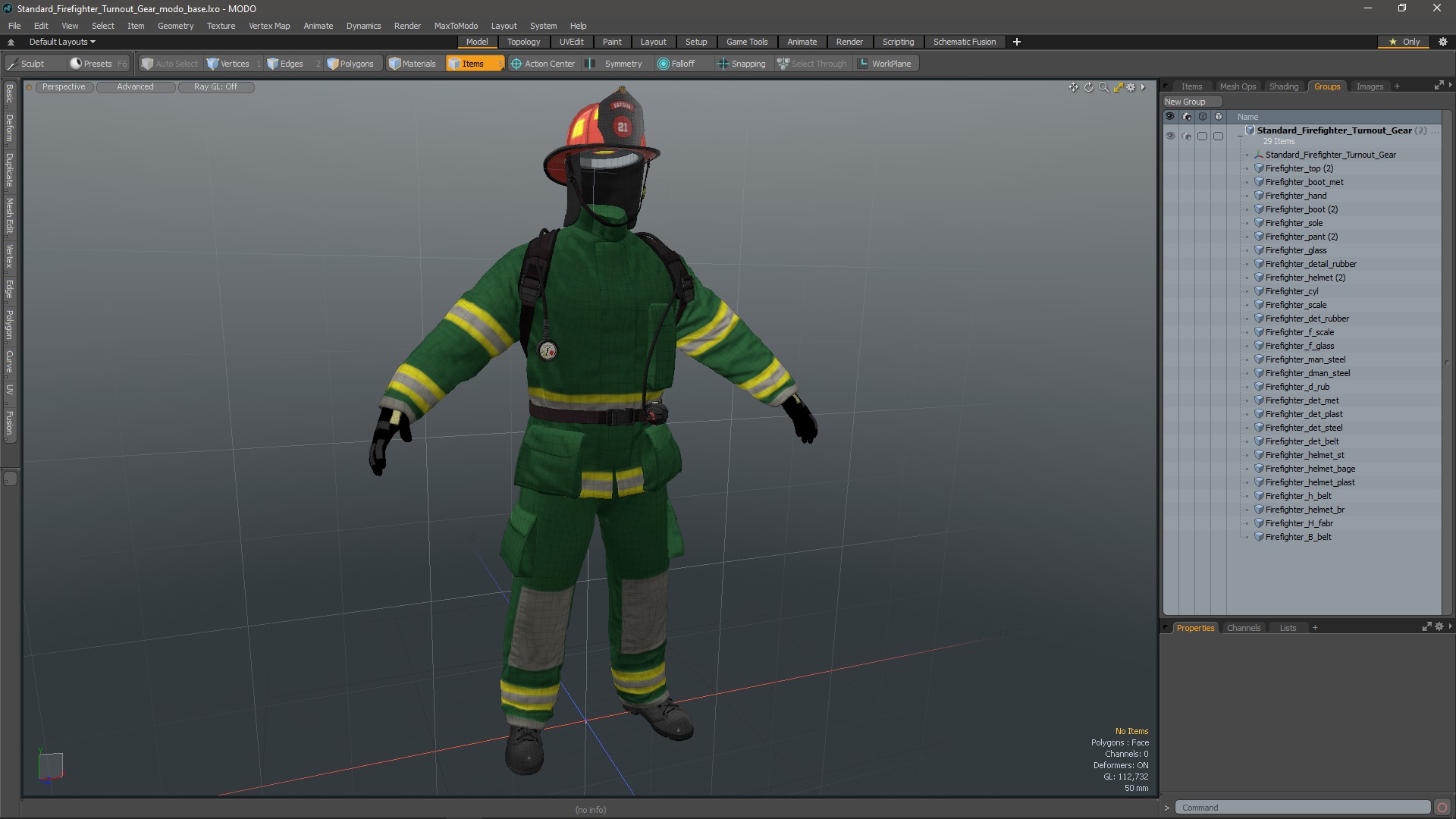Toggle render camera icon for the group
The width and height of the screenshot is (1456, 819).
[x=1187, y=136]
